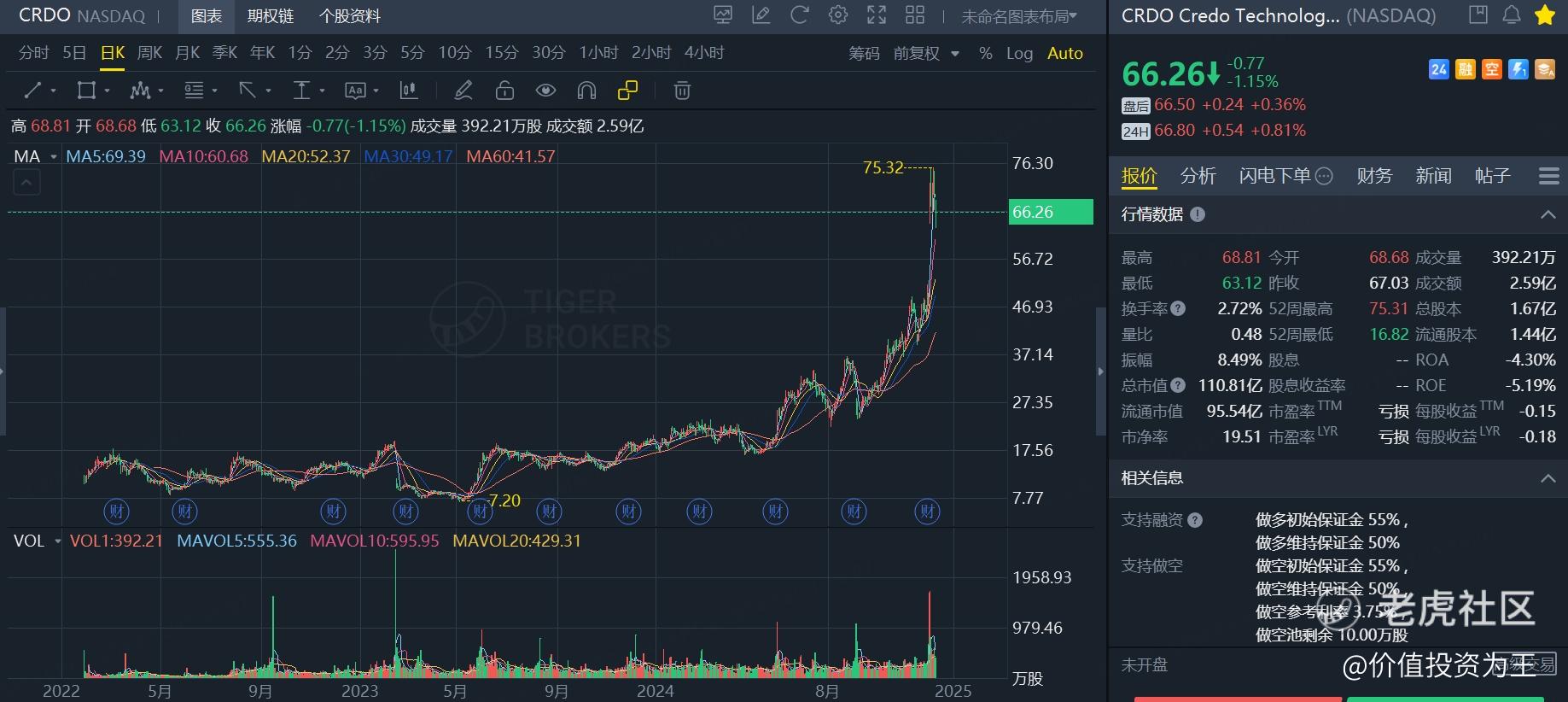The height and width of the screenshot is (702, 1568).
Task: Open the 未命名图表布局 layout dropdown
Action: coord(1019,16)
